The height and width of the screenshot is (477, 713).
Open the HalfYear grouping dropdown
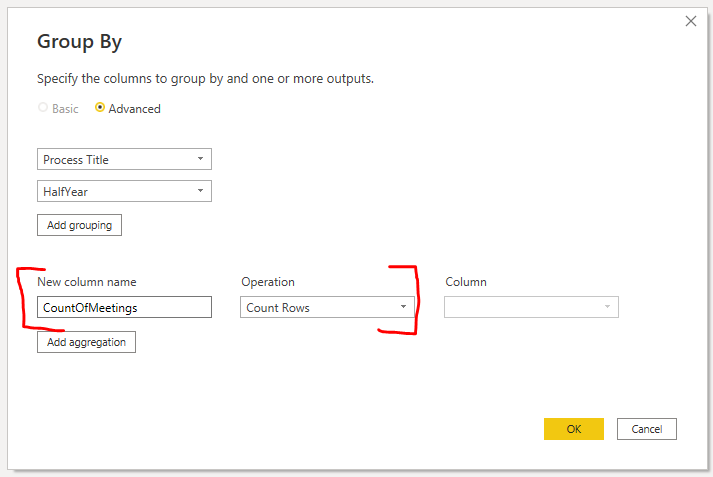[x=124, y=191]
